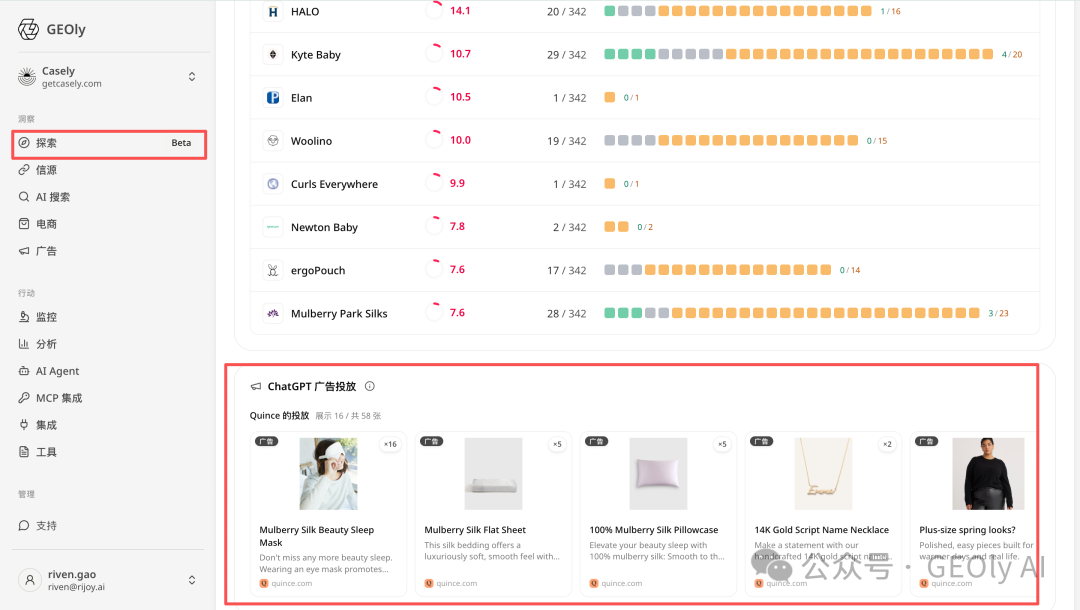Open the Casely workspace switcher chevron
Screen dimensions: 1080x610
coord(192,76)
